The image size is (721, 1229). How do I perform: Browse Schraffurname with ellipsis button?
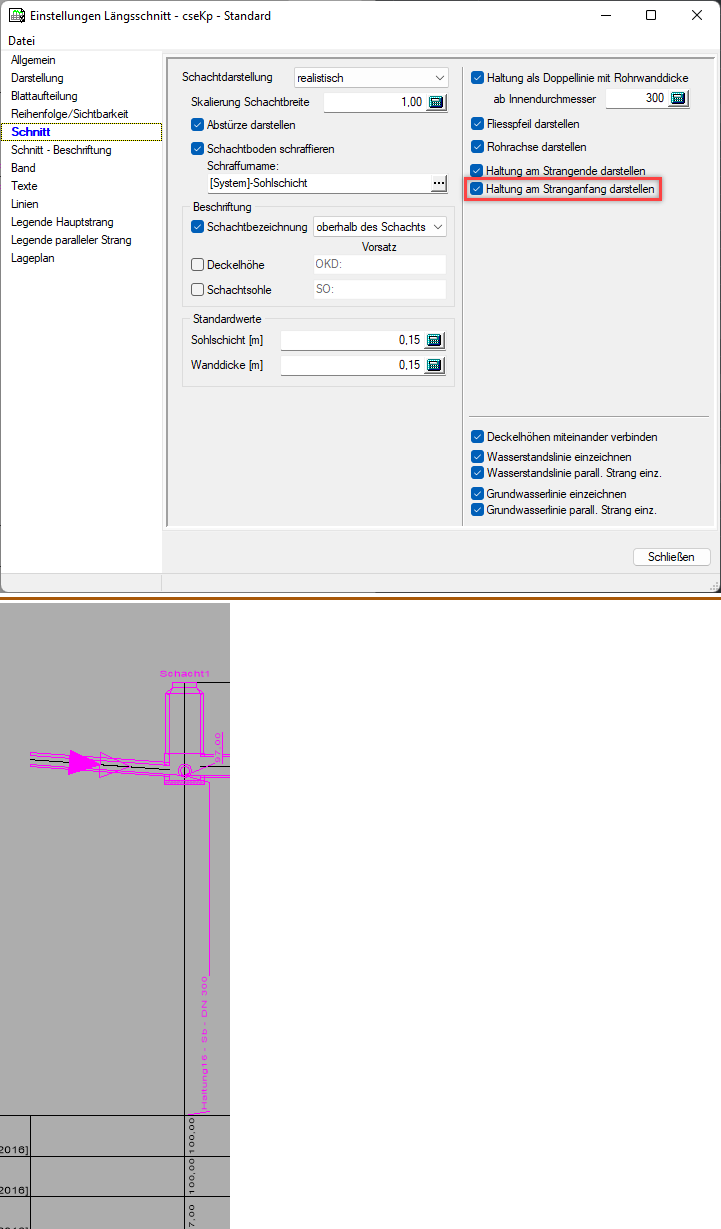[438, 183]
